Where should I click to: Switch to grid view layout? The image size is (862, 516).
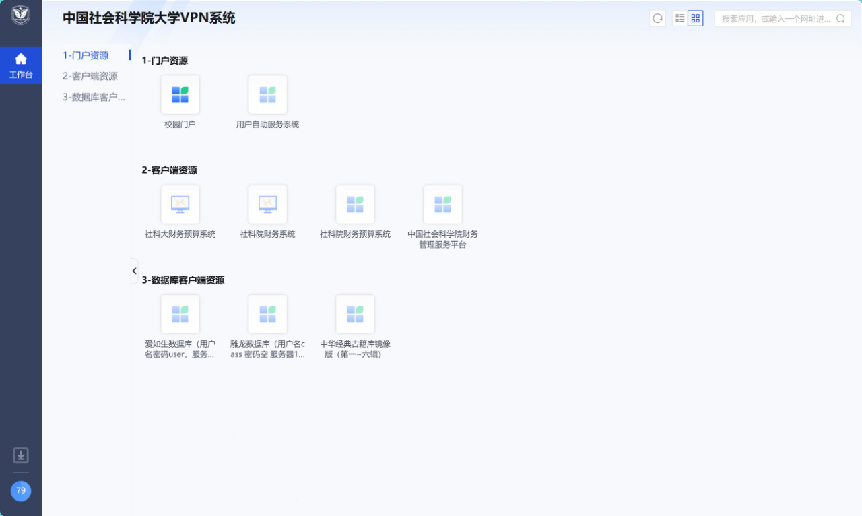[695, 18]
